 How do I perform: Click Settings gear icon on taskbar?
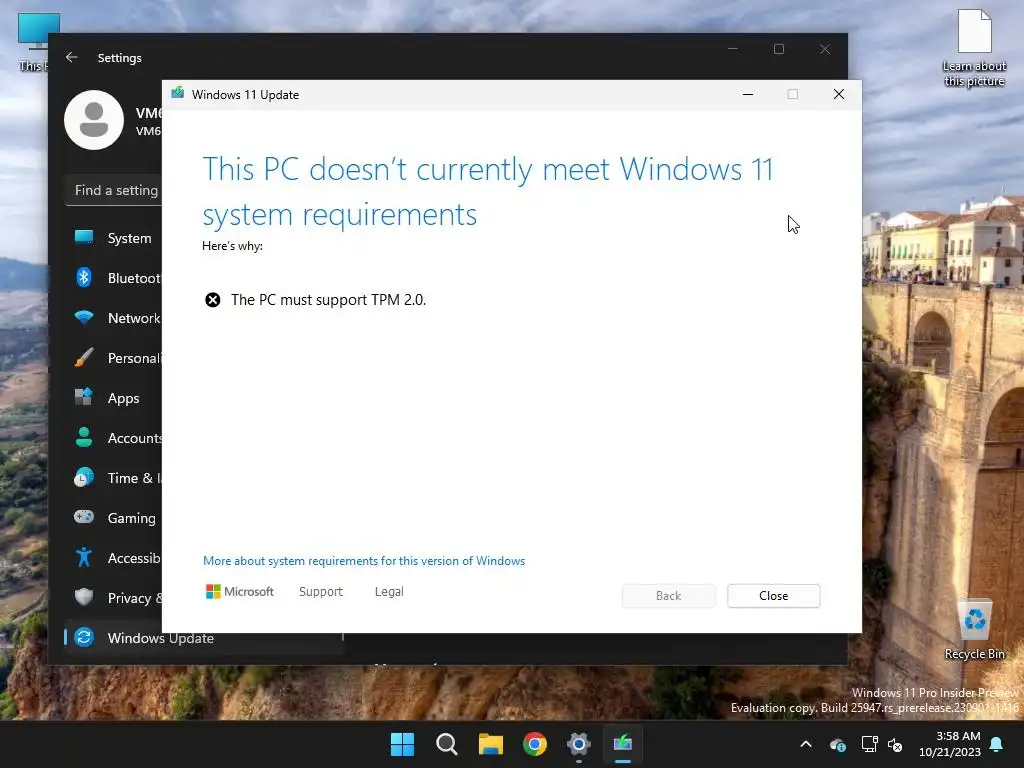pos(579,744)
